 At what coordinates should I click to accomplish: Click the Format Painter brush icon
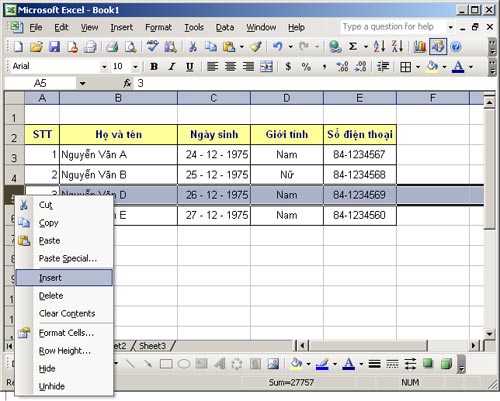(256, 47)
